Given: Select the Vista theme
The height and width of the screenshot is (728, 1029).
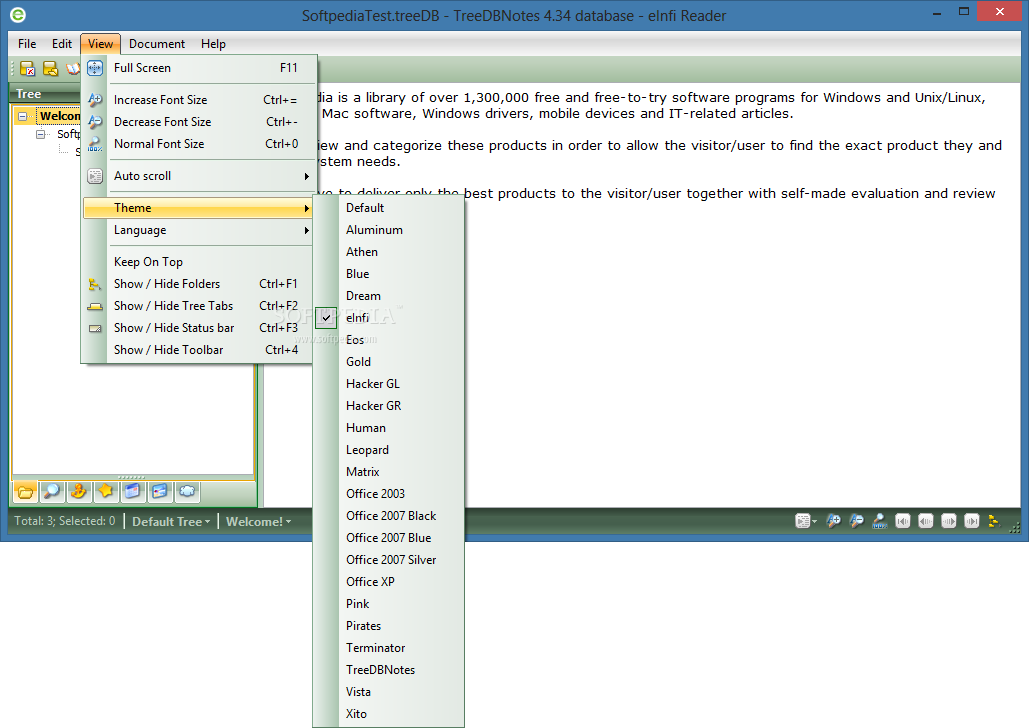Looking at the screenshot, I should (388, 692).
